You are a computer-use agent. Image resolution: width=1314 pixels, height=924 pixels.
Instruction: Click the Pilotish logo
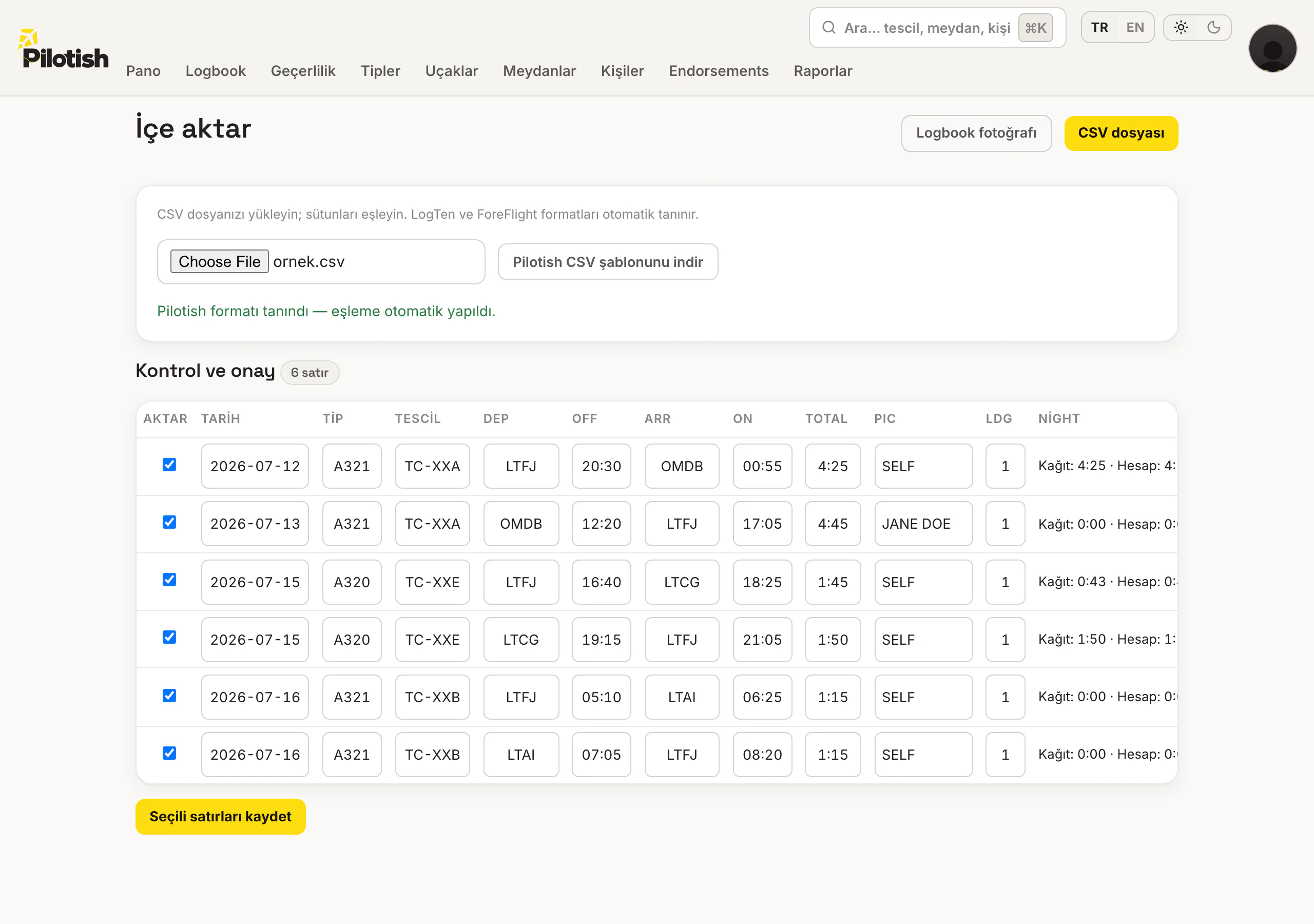pyautogui.click(x=64, y=50)
